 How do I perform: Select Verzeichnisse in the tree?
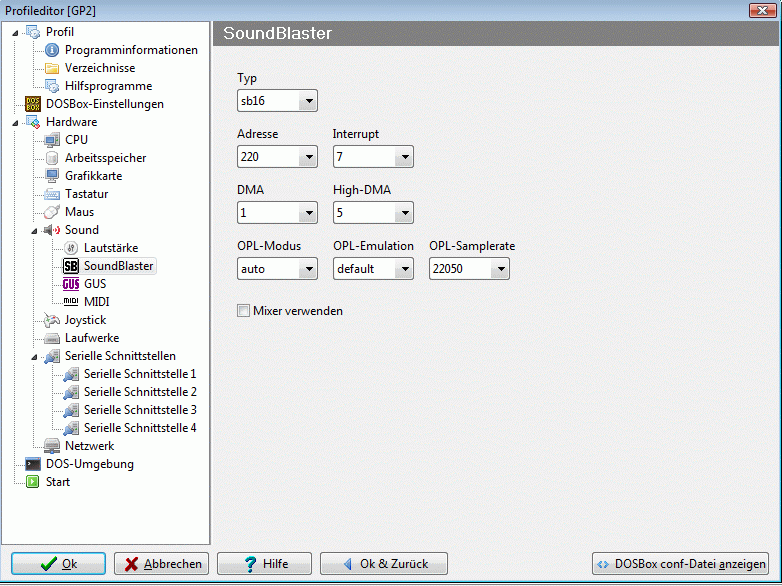tap(100, 68)
